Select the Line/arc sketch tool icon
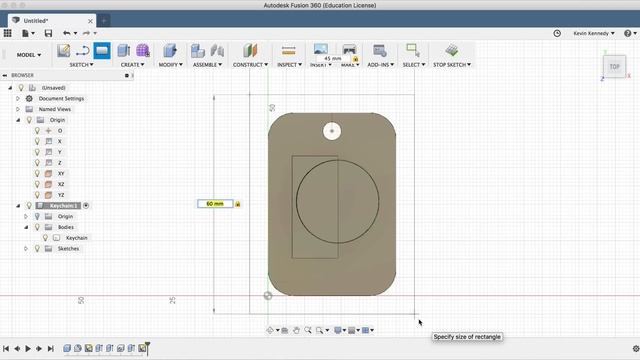The width and height of the screenshot is (640, 360). (x=82, y=51)
